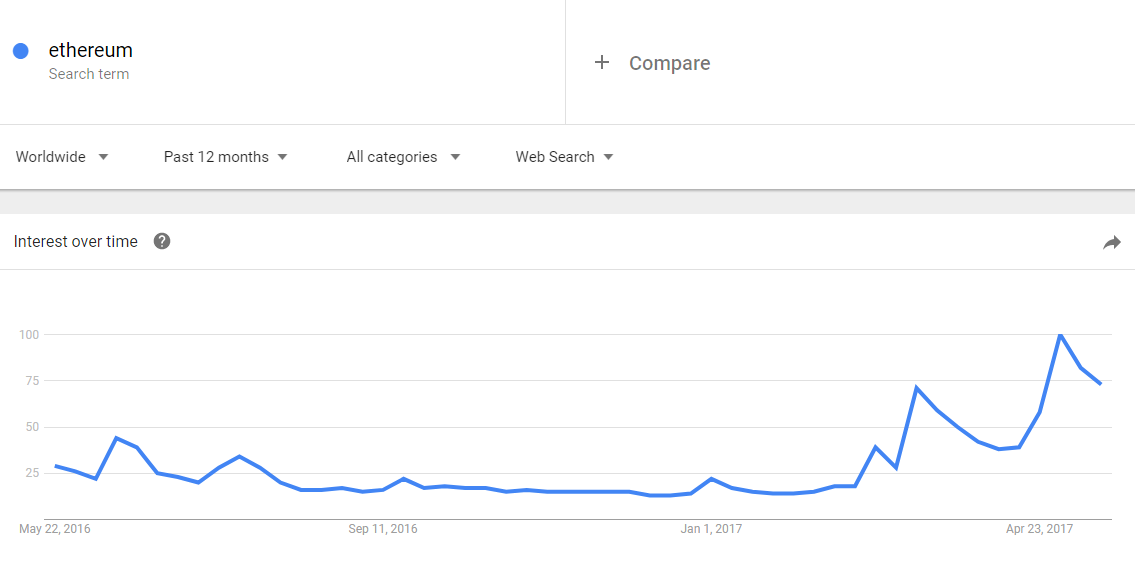Open the Worldwide region dropdown
1135x585 pixels.
click(x=62, y=157)
